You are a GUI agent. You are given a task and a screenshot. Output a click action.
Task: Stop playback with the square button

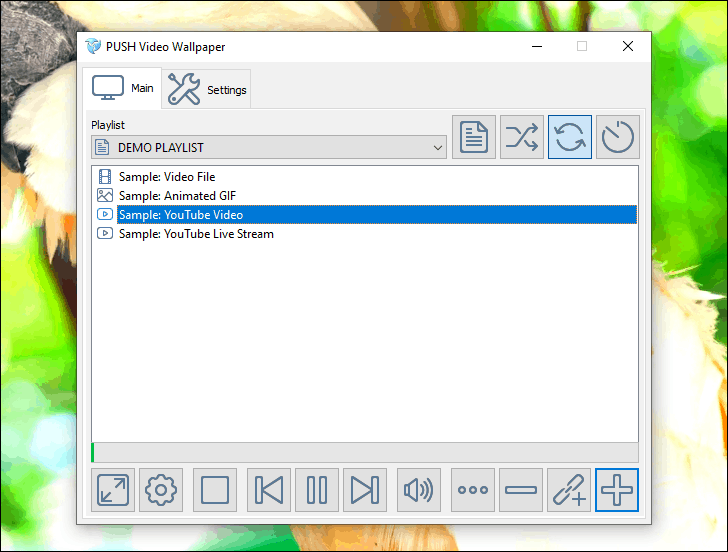coord(214,490)
